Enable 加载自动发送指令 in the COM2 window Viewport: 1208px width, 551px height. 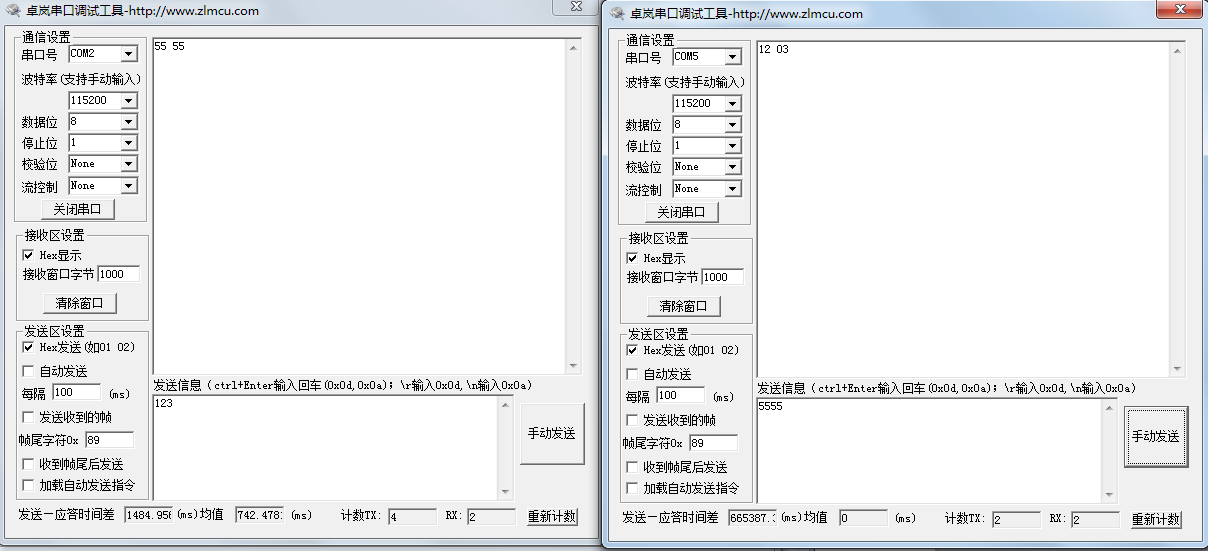coord(28,485)
